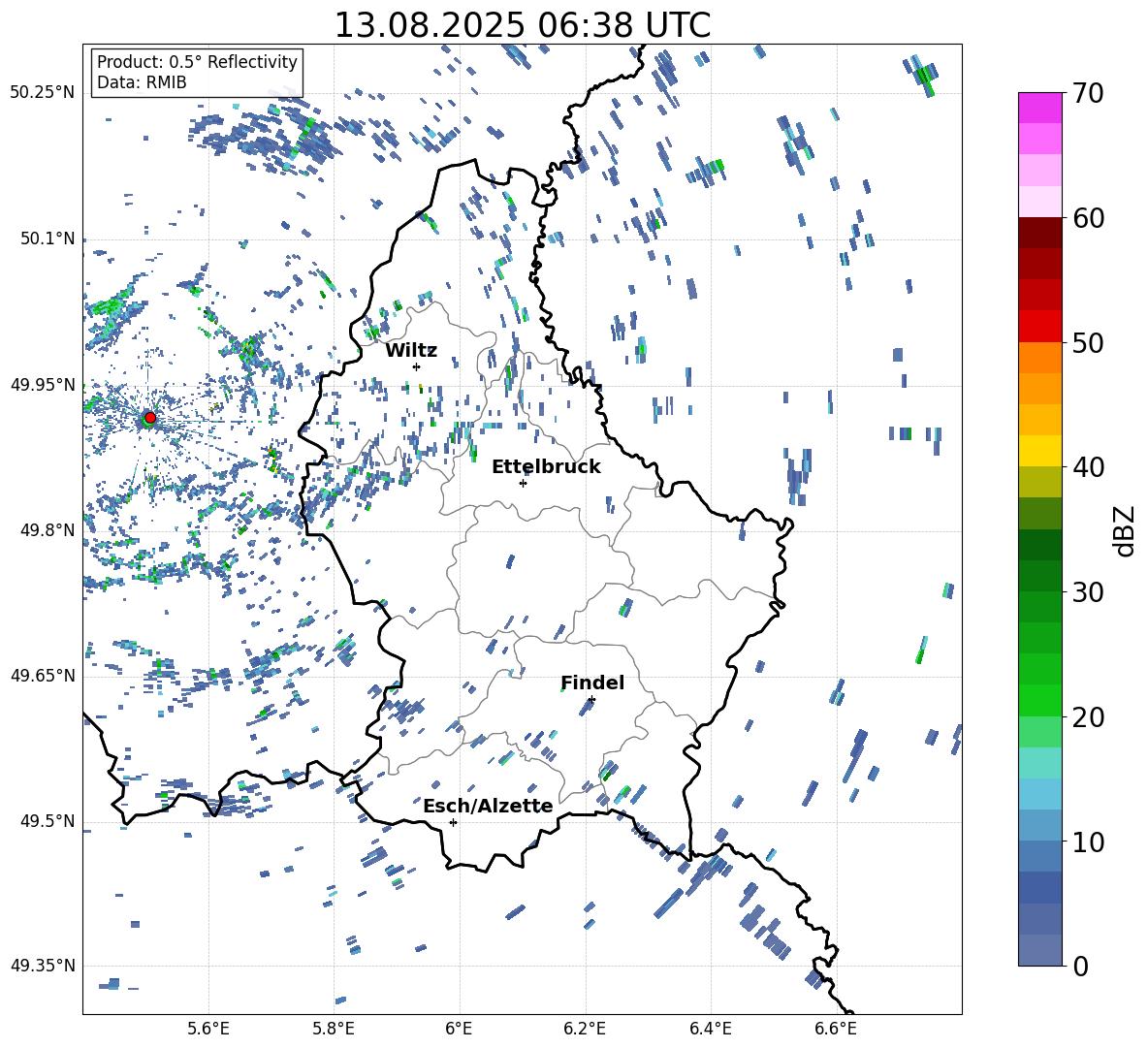Click the Esch/Alzette city label
This screenshot has height=1048, width=1148.
(488, 806)
